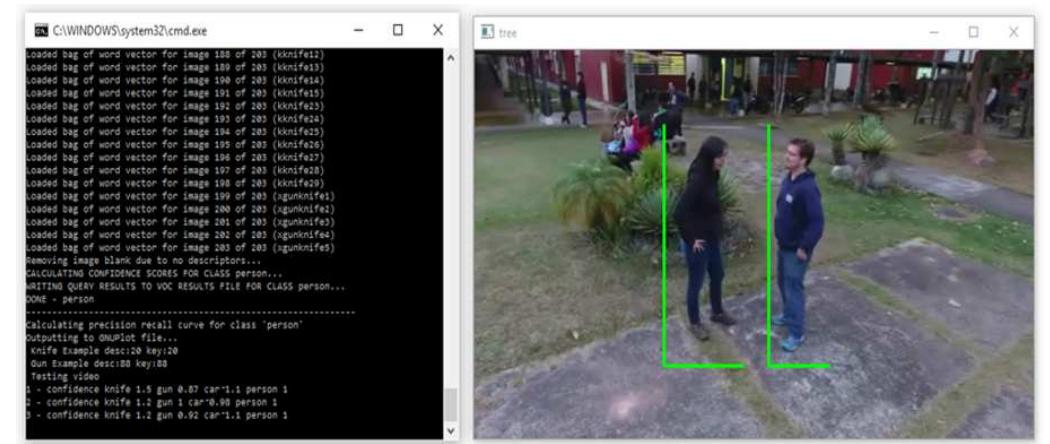Image resolution: width=1050 pixels, height=444 pixels.
Task: Maximize the tree window
Action: [x=973, y=32]
